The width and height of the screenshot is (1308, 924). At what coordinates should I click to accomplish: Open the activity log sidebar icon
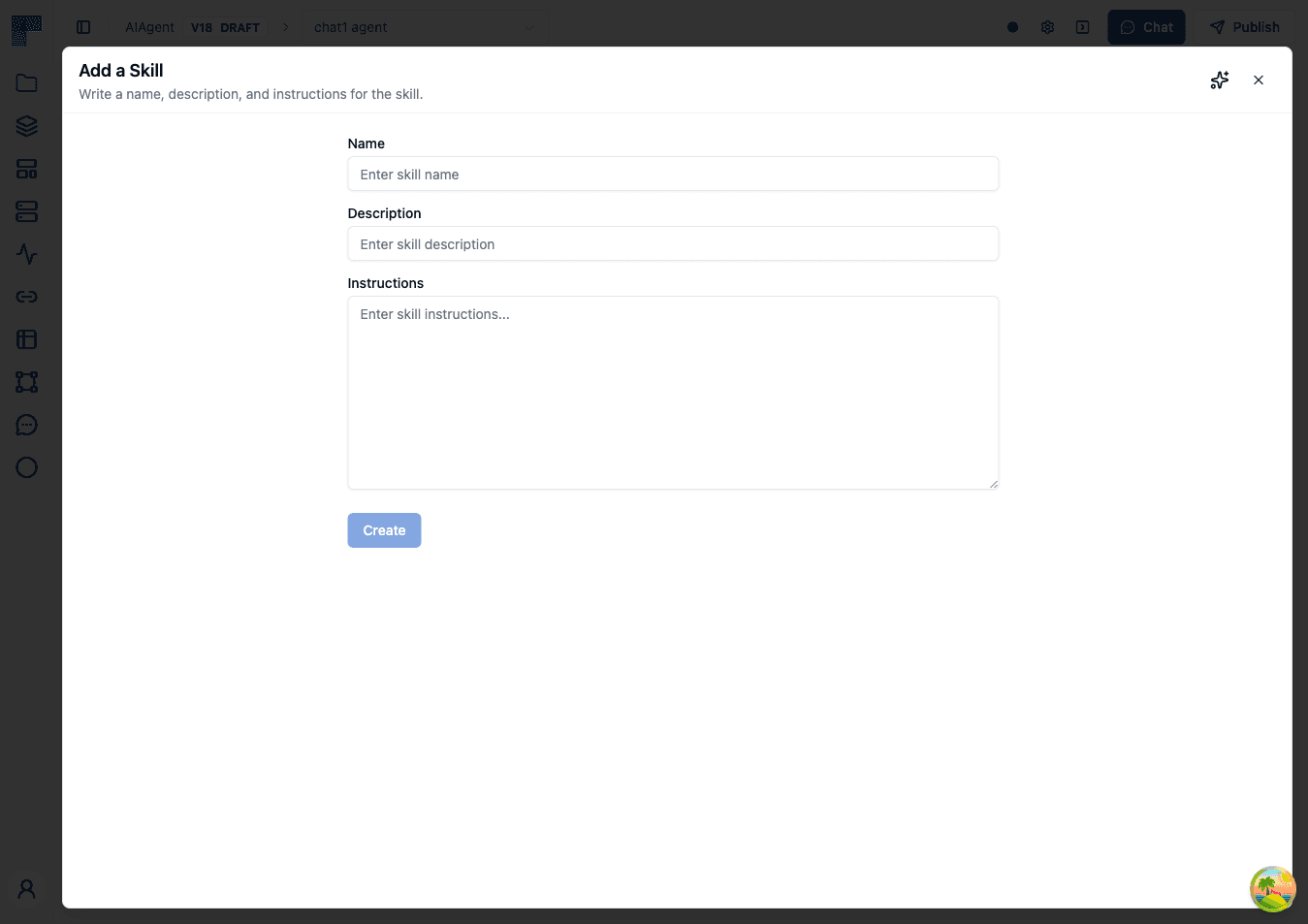(x=26, y=254)
